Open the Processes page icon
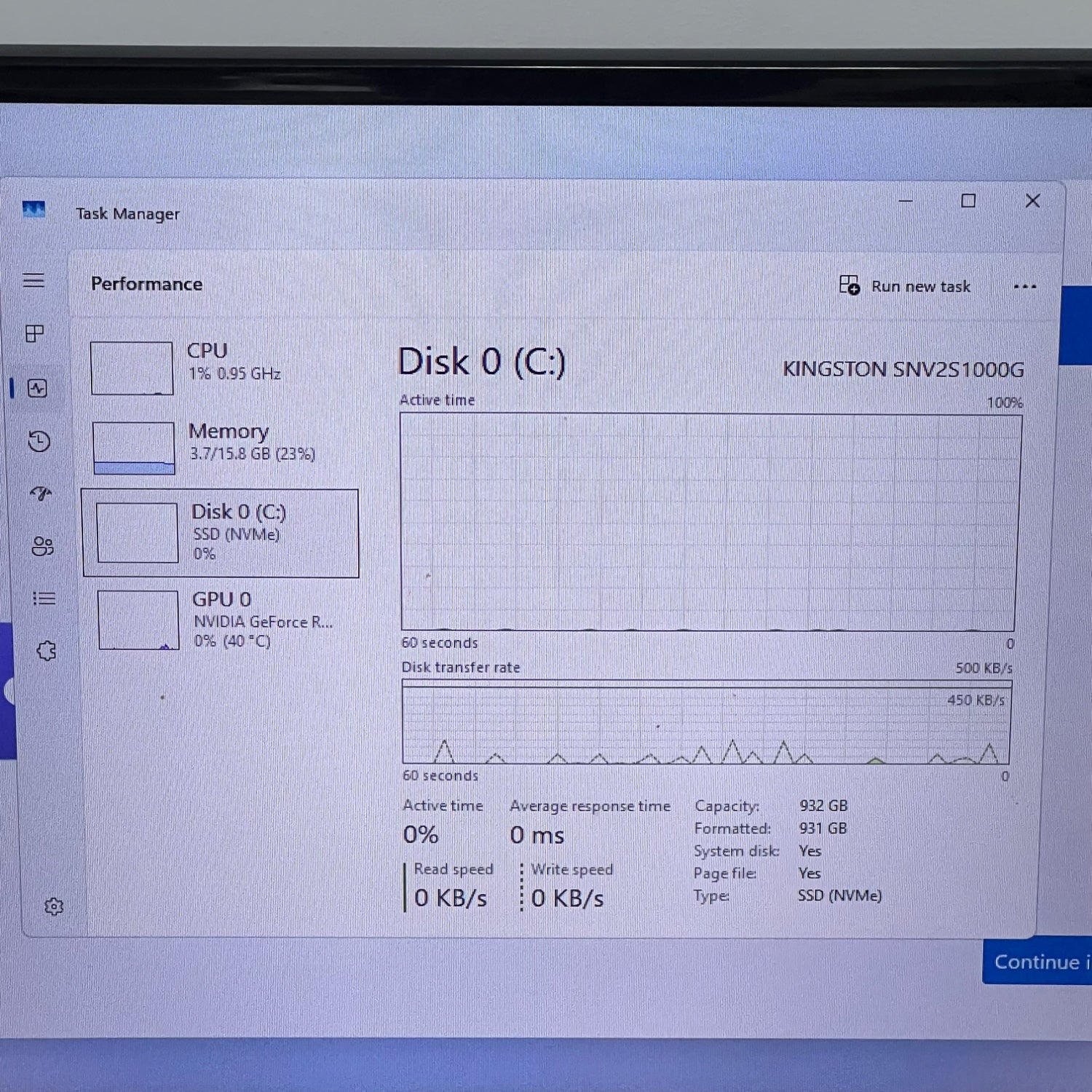 point(35,333)
